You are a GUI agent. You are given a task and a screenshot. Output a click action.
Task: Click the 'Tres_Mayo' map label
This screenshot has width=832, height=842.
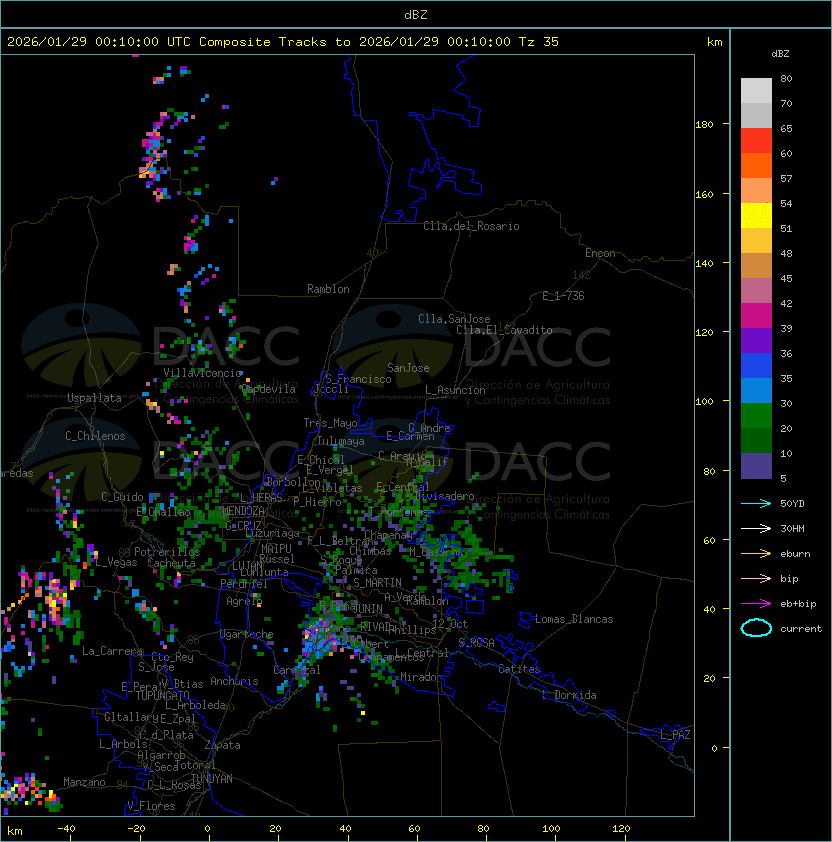330,423
